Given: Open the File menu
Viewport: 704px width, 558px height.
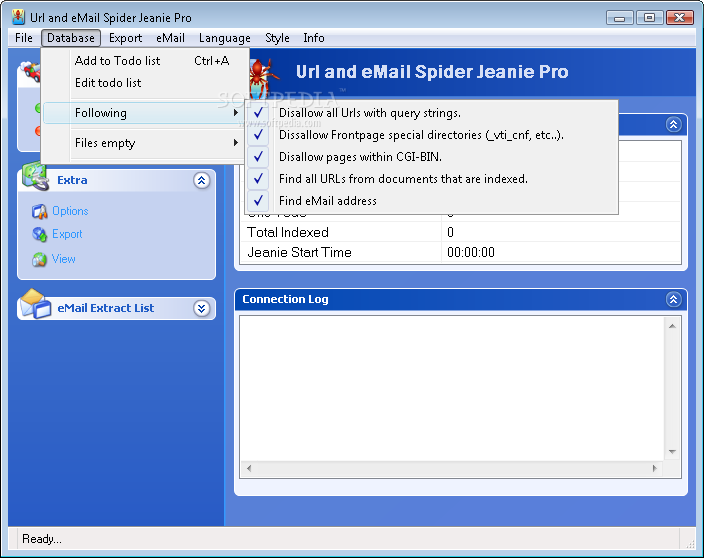Looking at the screenshot, I should tap(24, 38).
